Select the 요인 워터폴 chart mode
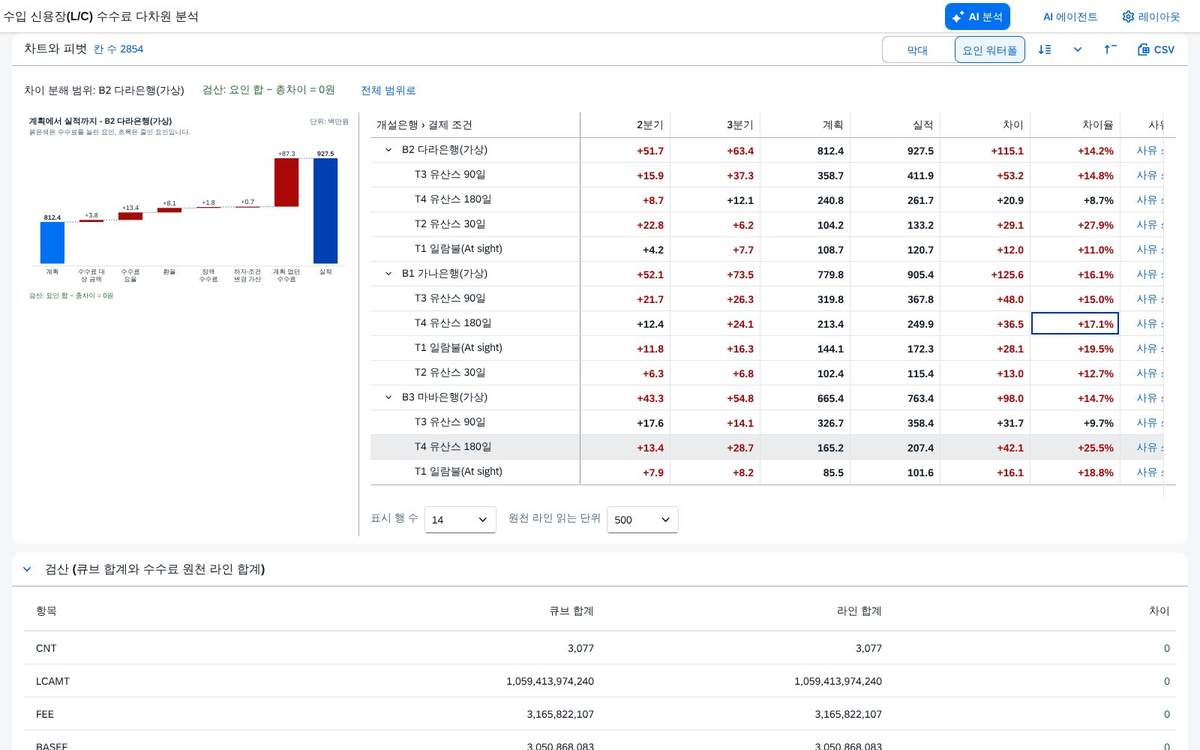 point(990,50)
